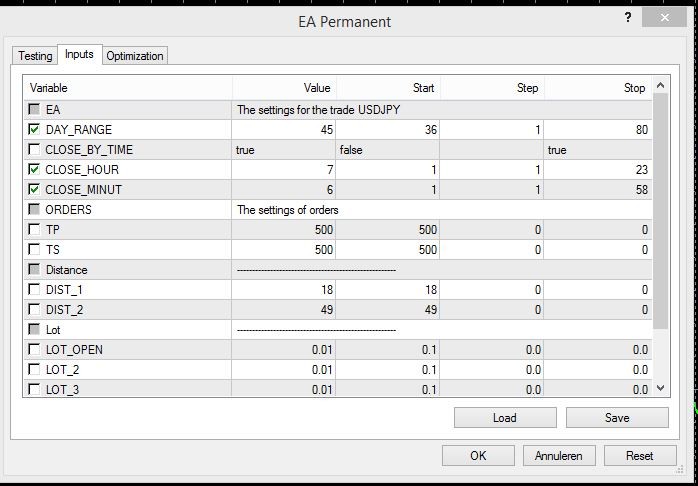Click the Save button
This screenshot has height=486, width=698.
click(x=617, y=418)
